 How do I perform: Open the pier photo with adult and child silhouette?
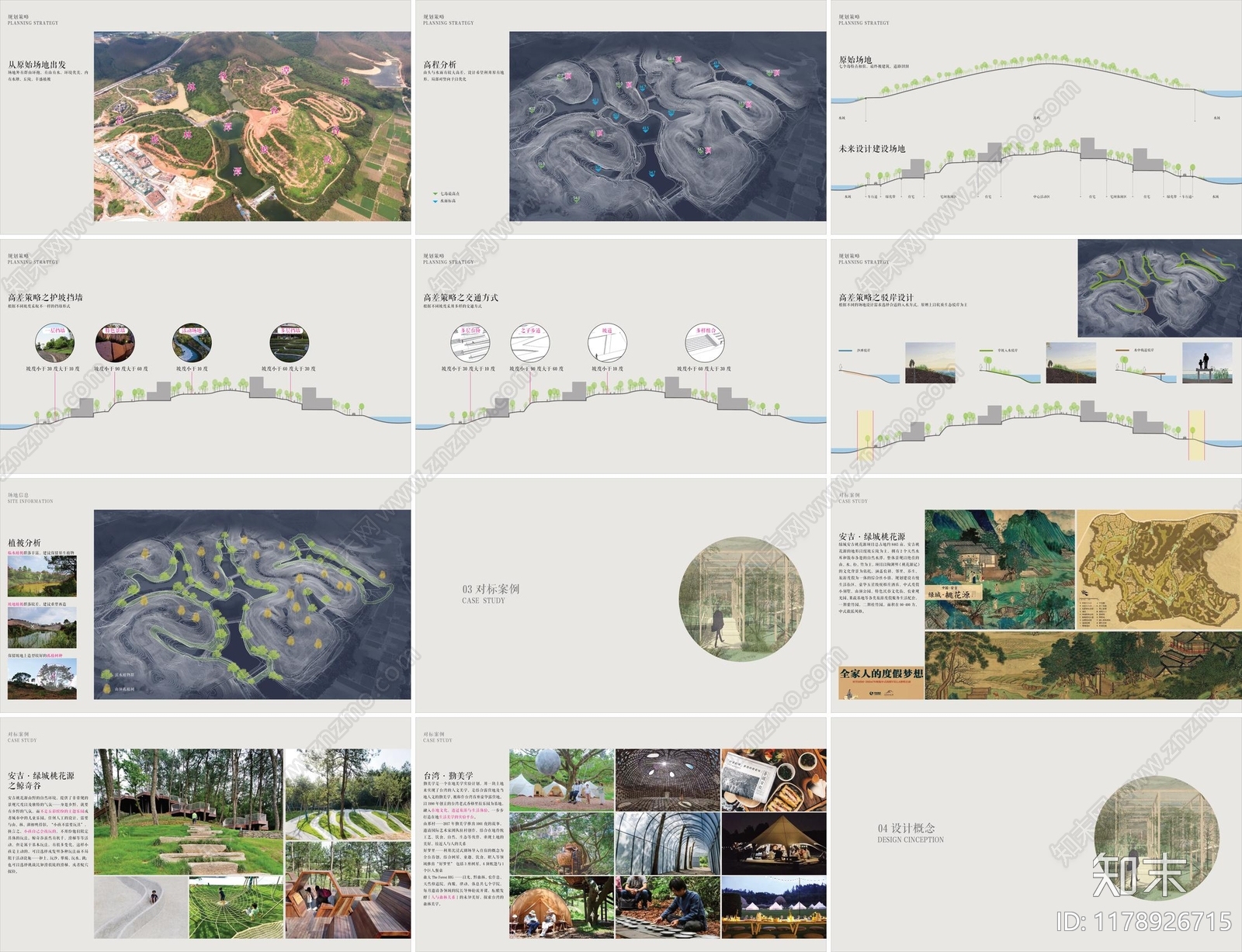coord(1207,363)
